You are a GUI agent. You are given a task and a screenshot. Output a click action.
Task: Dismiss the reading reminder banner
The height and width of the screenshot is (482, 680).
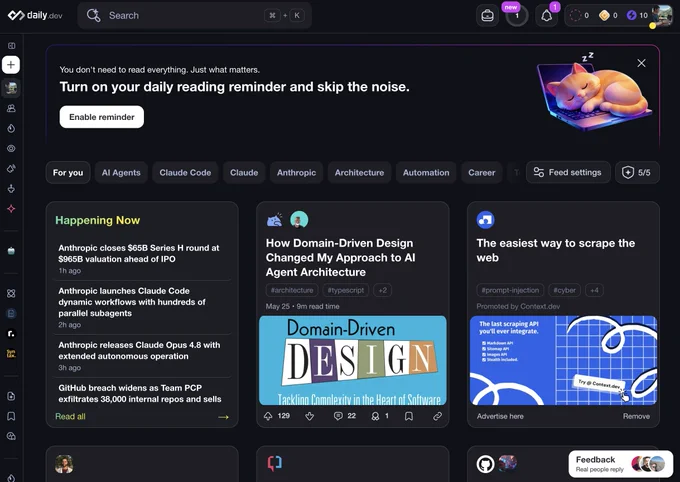coord(641,63)
